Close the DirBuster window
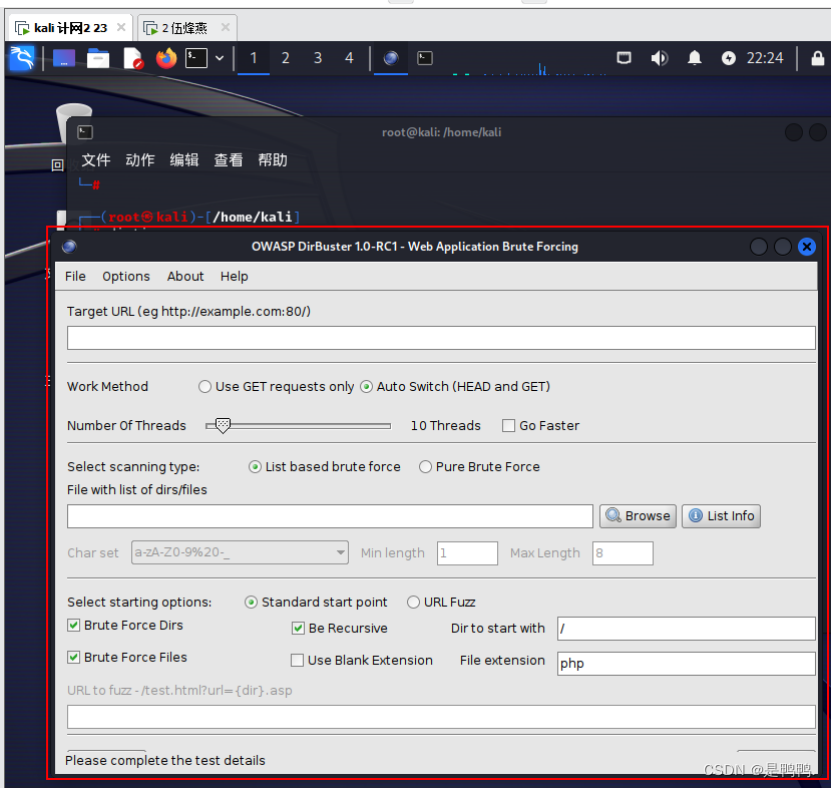831x788 pixels. (807, 246)
